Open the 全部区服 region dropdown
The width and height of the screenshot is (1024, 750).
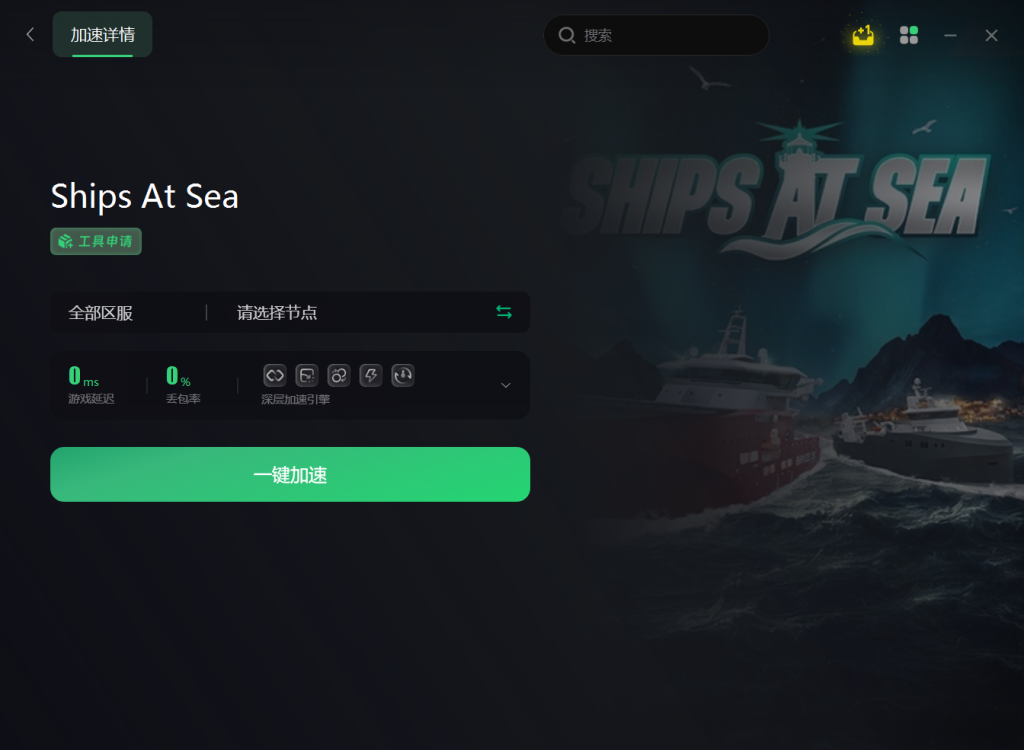pos(101,313)
